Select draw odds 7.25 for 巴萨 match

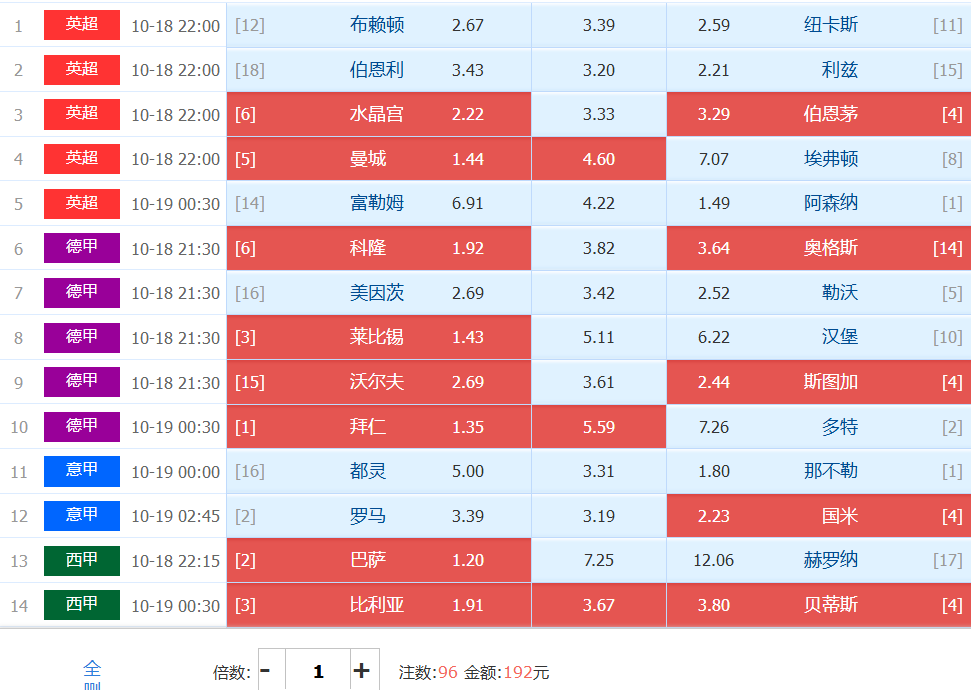pos(598,560)
